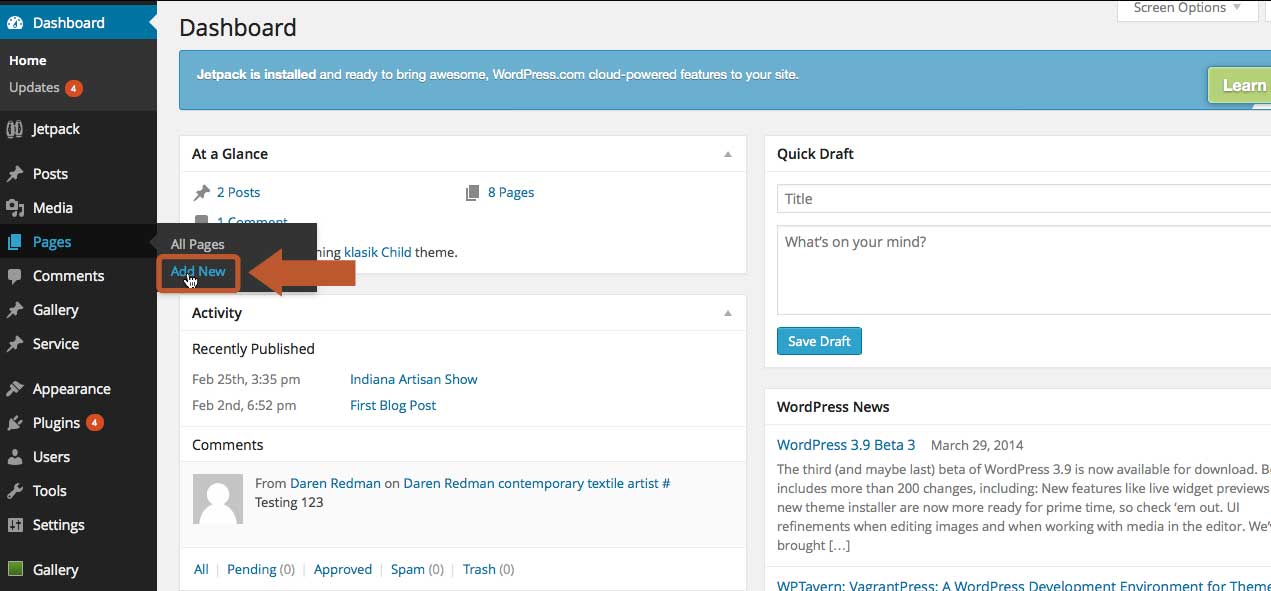The image size is (1271, 591).
Task: Open the Dashboard menu
Action: (78, 23)
